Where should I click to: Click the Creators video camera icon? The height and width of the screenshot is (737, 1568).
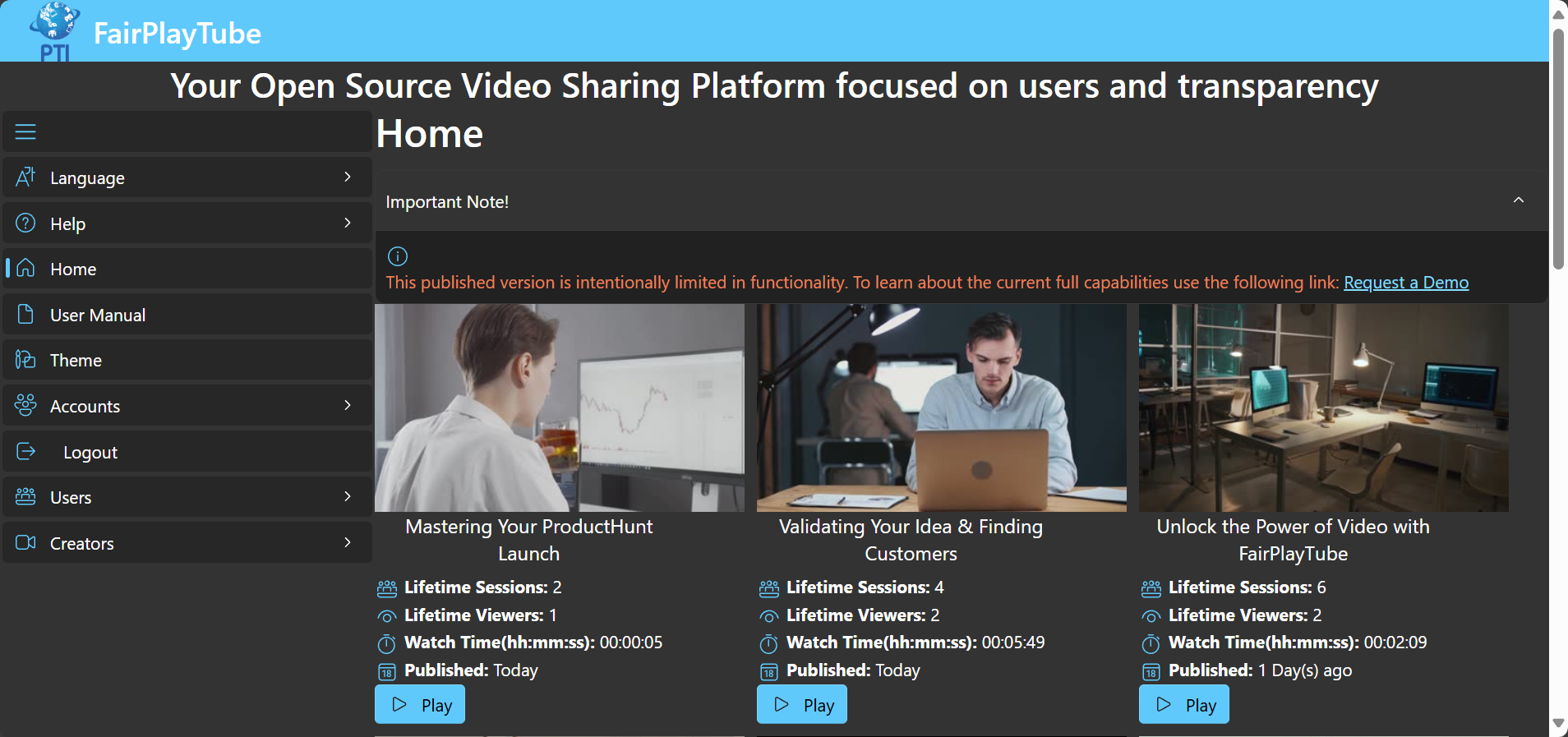point(25,542)
